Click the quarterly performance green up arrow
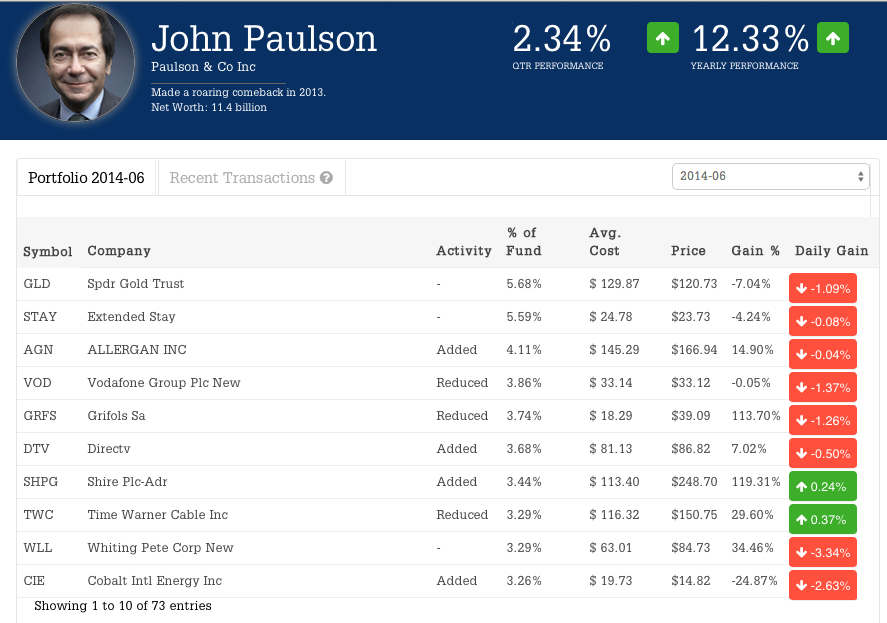 tap(662, 38)
